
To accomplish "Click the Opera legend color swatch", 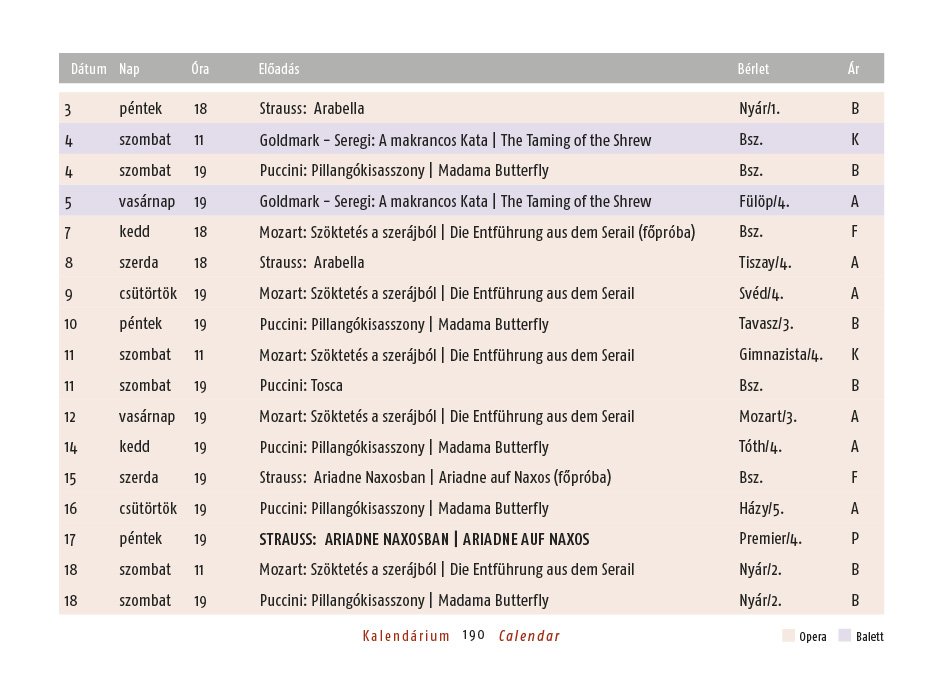I will [x=788, y=636].
